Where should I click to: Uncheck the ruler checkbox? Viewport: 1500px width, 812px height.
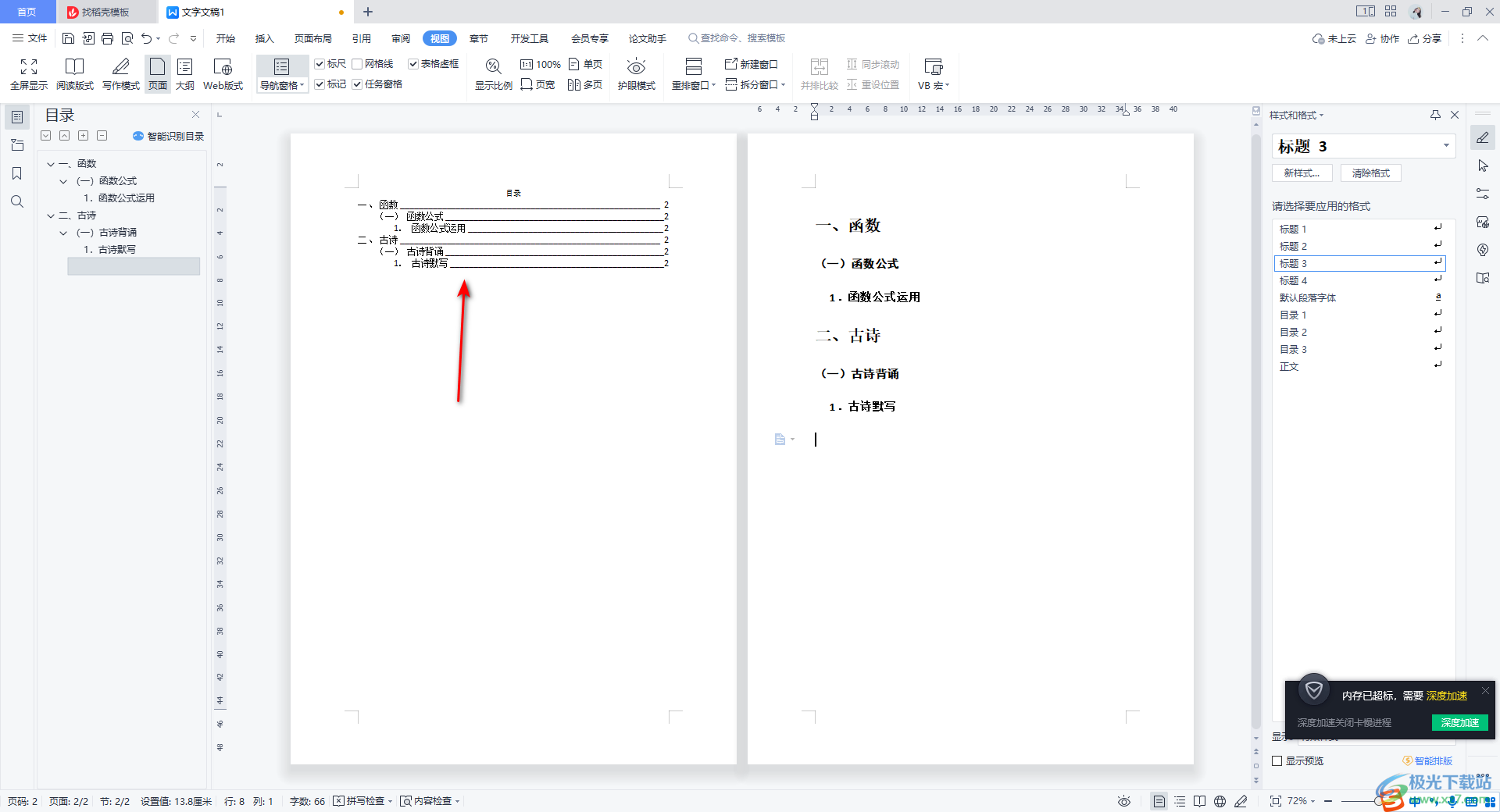tap(320, 64)
